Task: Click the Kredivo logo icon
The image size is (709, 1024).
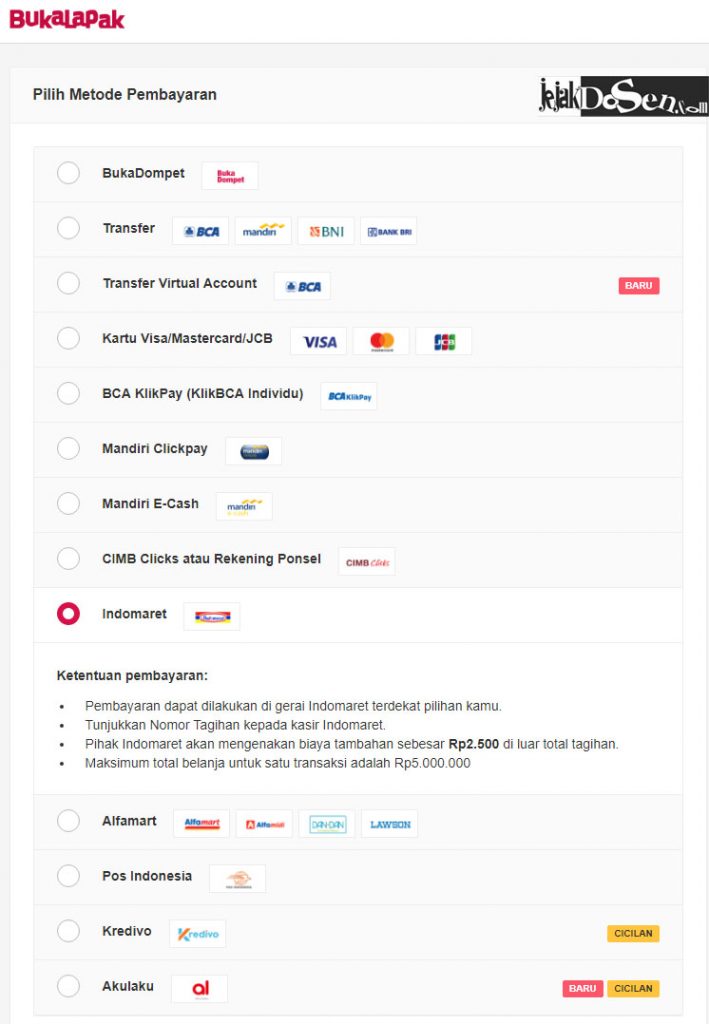Action: pyautogui.click(x=198, y=934)
